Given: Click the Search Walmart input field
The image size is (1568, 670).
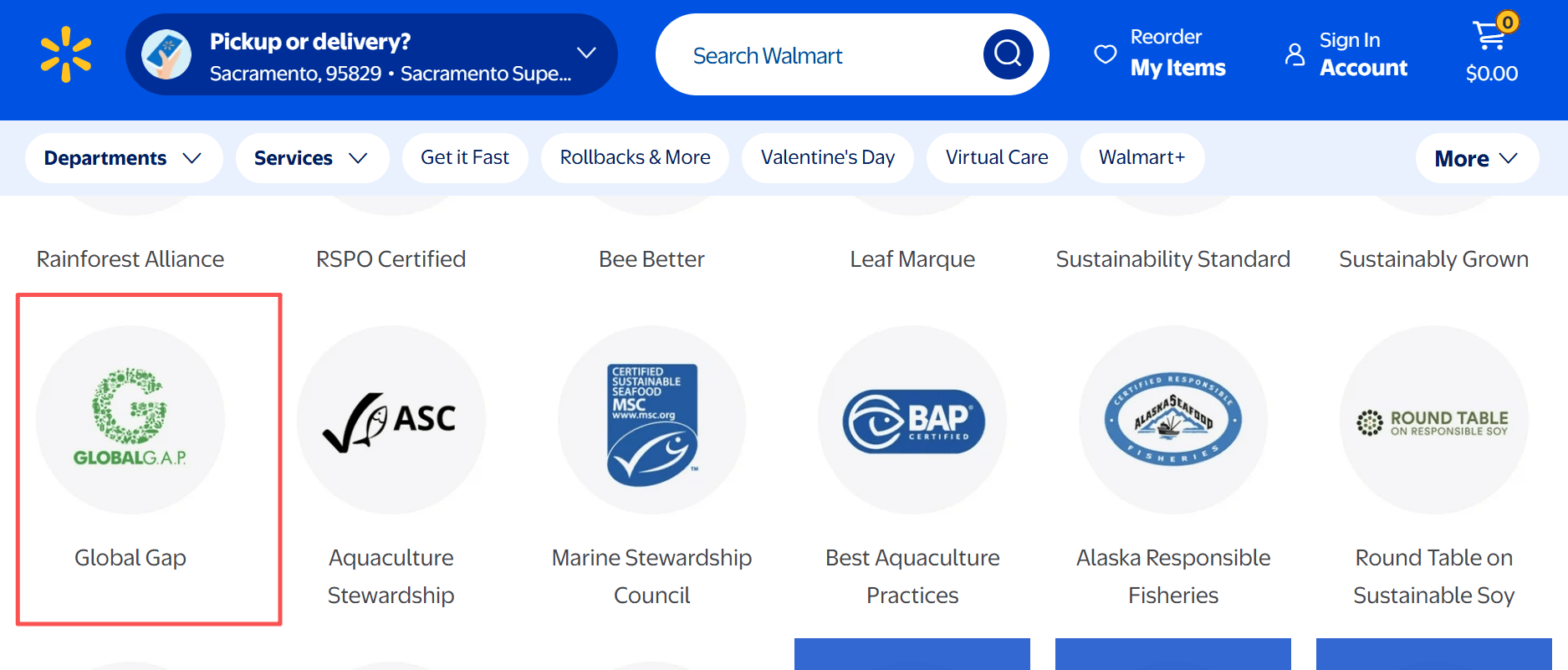Looking at the screenshot, I should click(x=820, y=55).
